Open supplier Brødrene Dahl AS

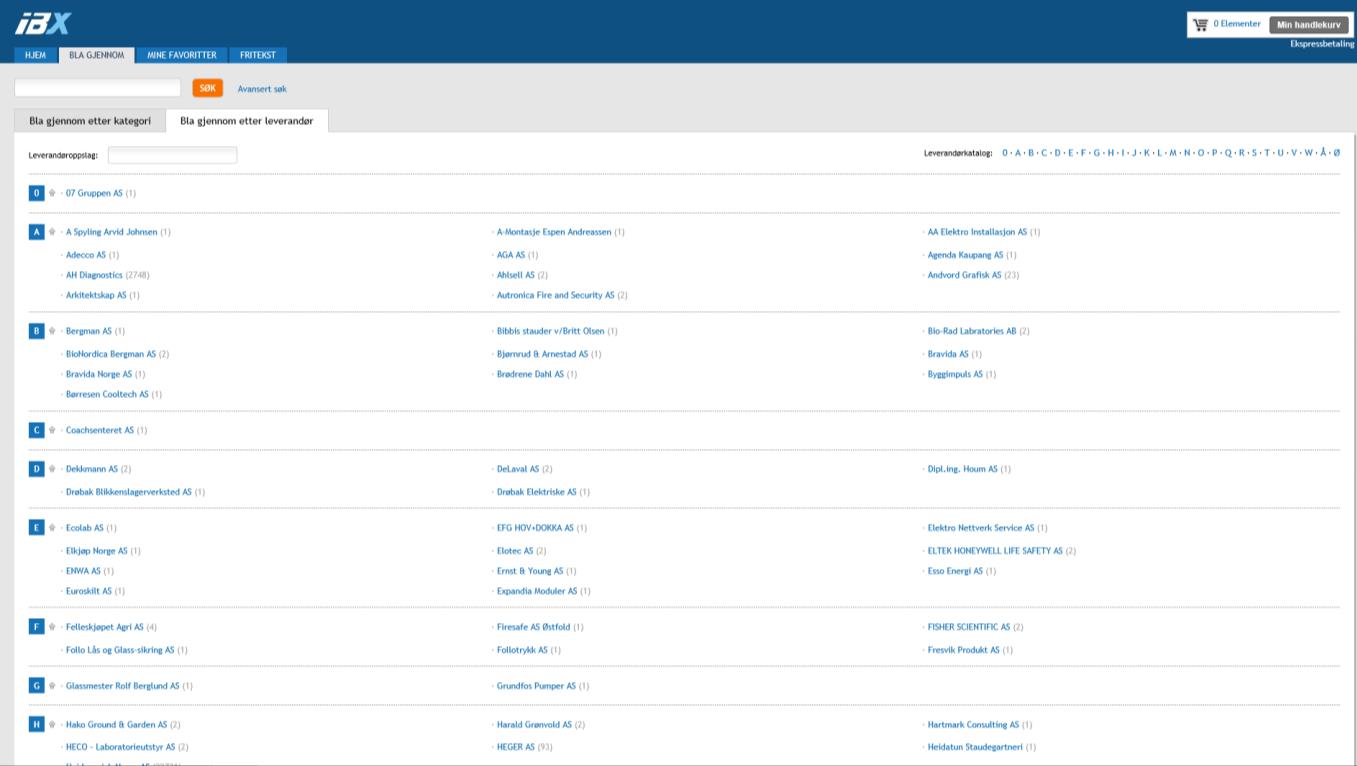click(530, 374)
